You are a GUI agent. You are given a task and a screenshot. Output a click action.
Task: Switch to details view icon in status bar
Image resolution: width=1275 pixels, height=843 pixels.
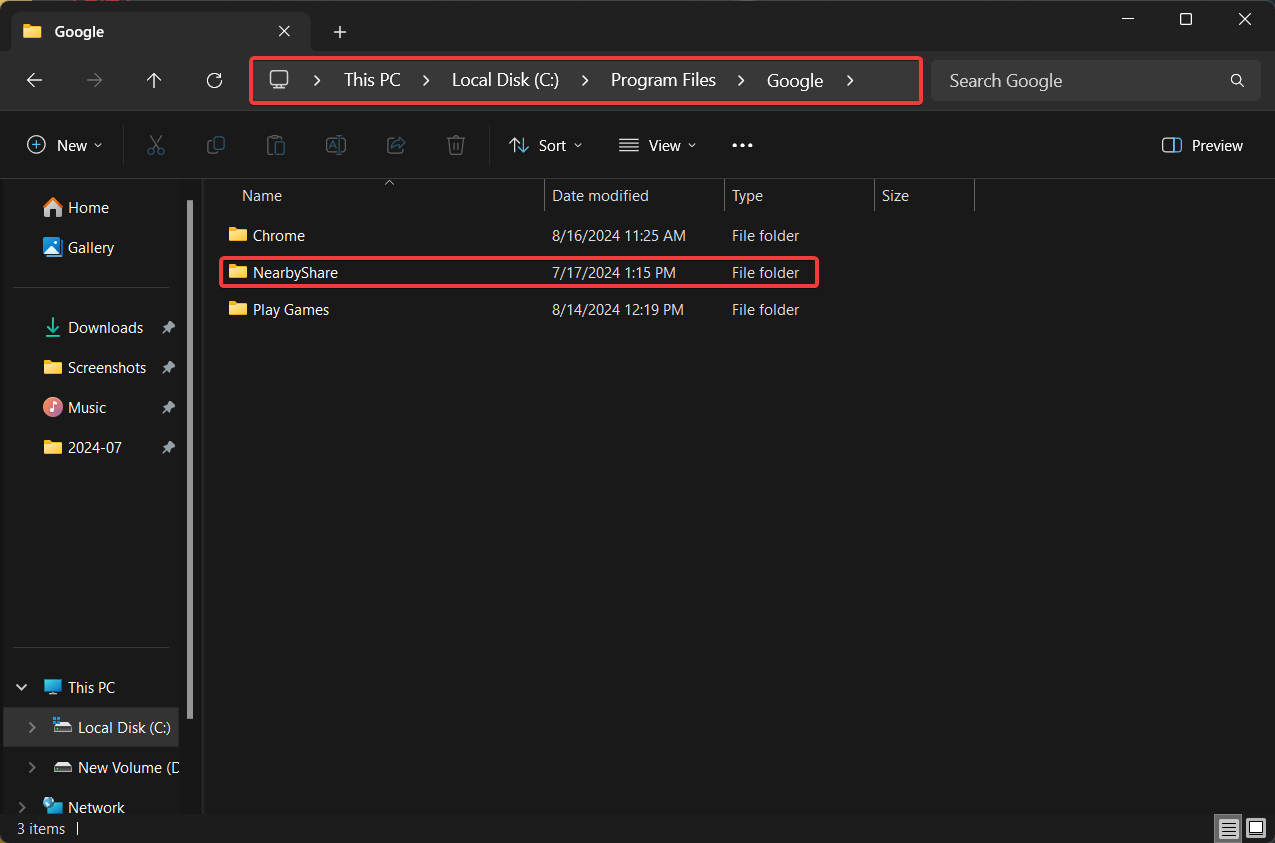[x=1228, y=828]
